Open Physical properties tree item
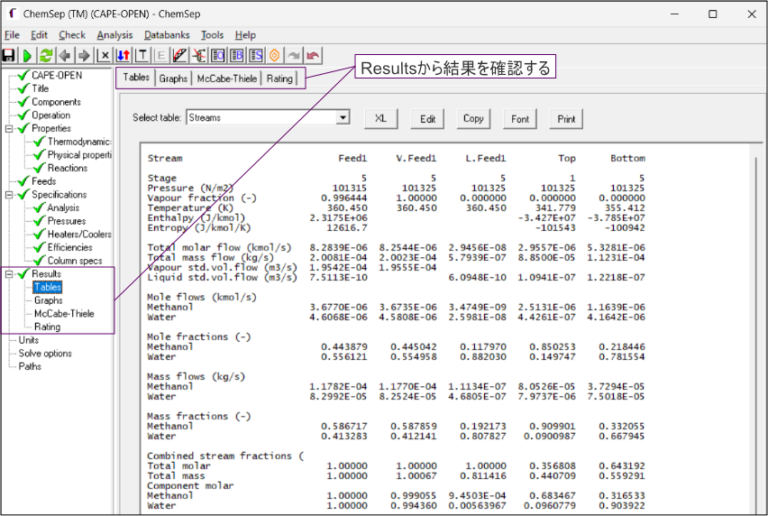This screenshot has width=768, height=516. tap(79, 155)
